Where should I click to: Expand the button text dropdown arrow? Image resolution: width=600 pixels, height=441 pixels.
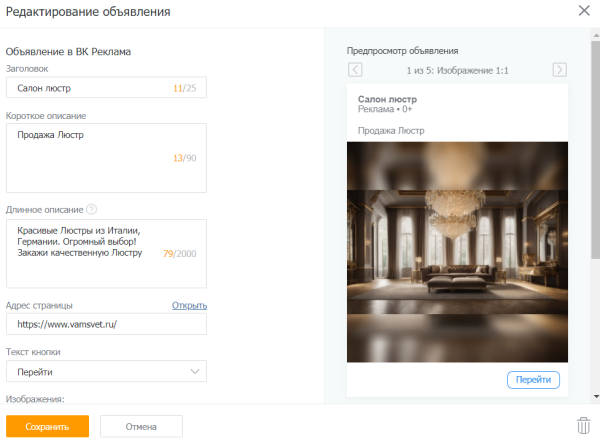coord(194,372)
